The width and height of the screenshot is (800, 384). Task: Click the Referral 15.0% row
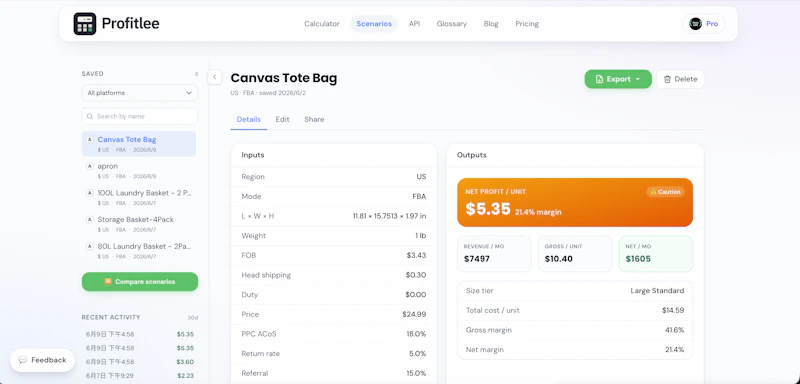[x=334, y=373]
